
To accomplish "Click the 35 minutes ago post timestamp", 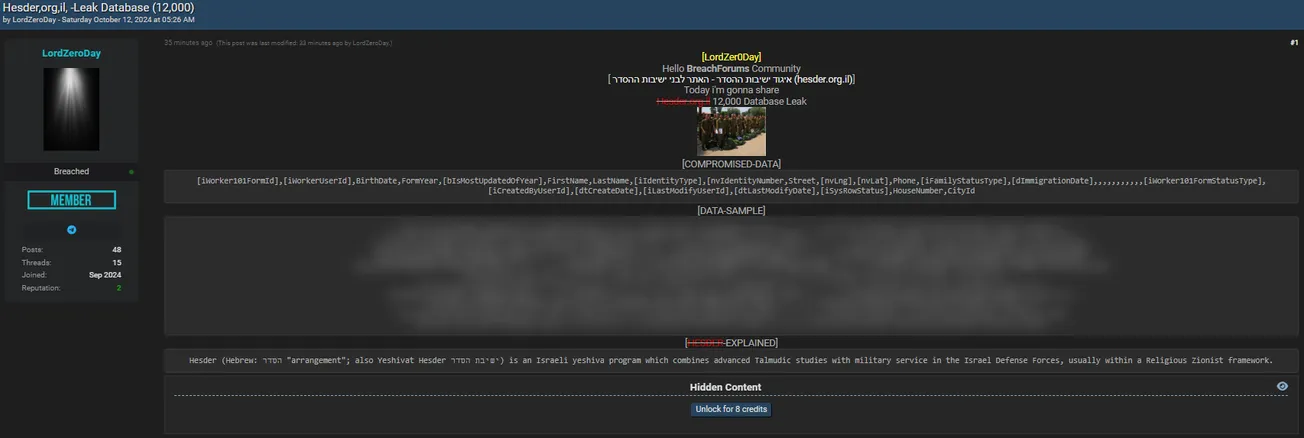I will [188, 43].
